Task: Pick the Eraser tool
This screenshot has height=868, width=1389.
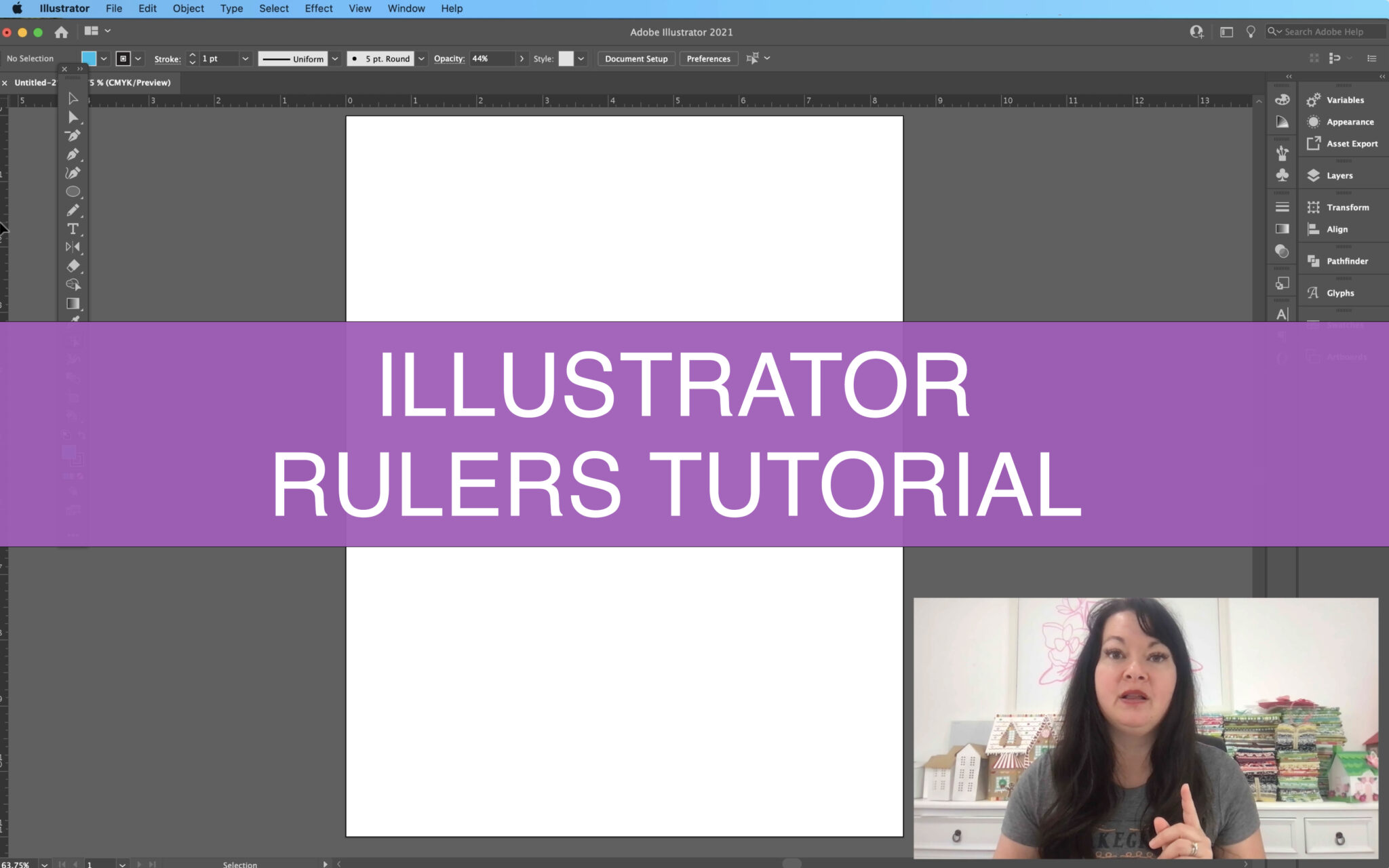Action: pos(73,266)
